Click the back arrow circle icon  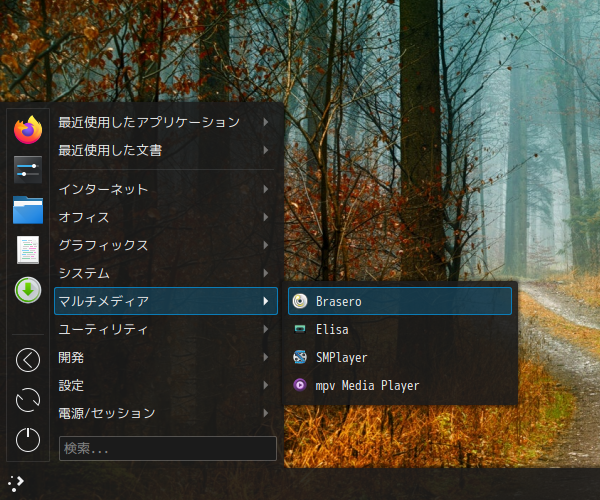coord(28,360)
